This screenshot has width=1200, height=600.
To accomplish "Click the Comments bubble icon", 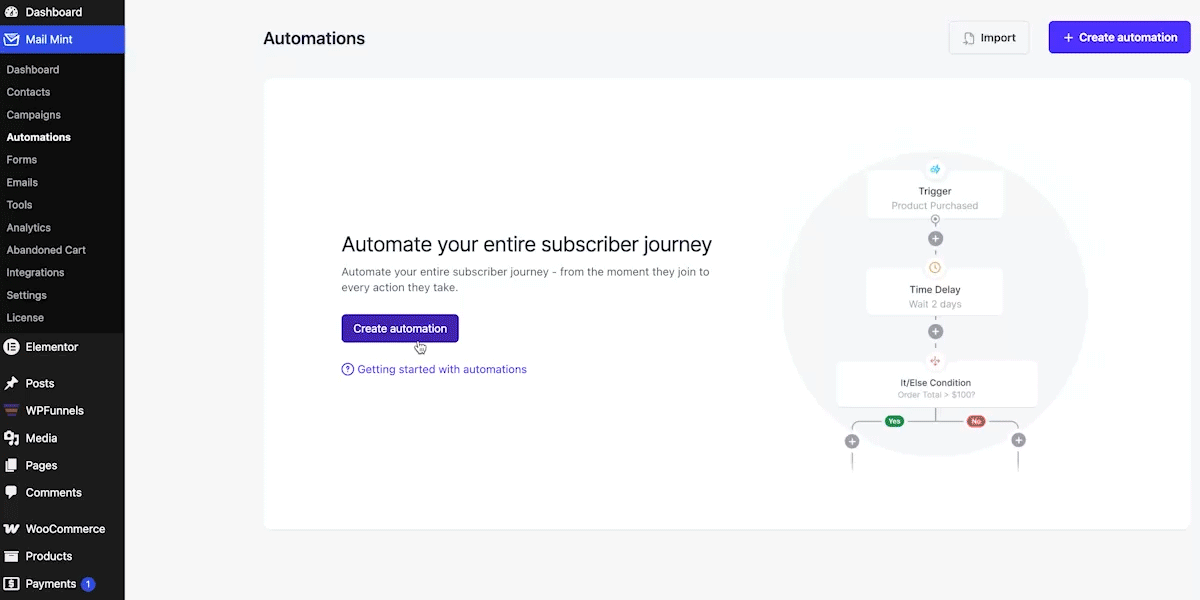I will coord(11,492).
